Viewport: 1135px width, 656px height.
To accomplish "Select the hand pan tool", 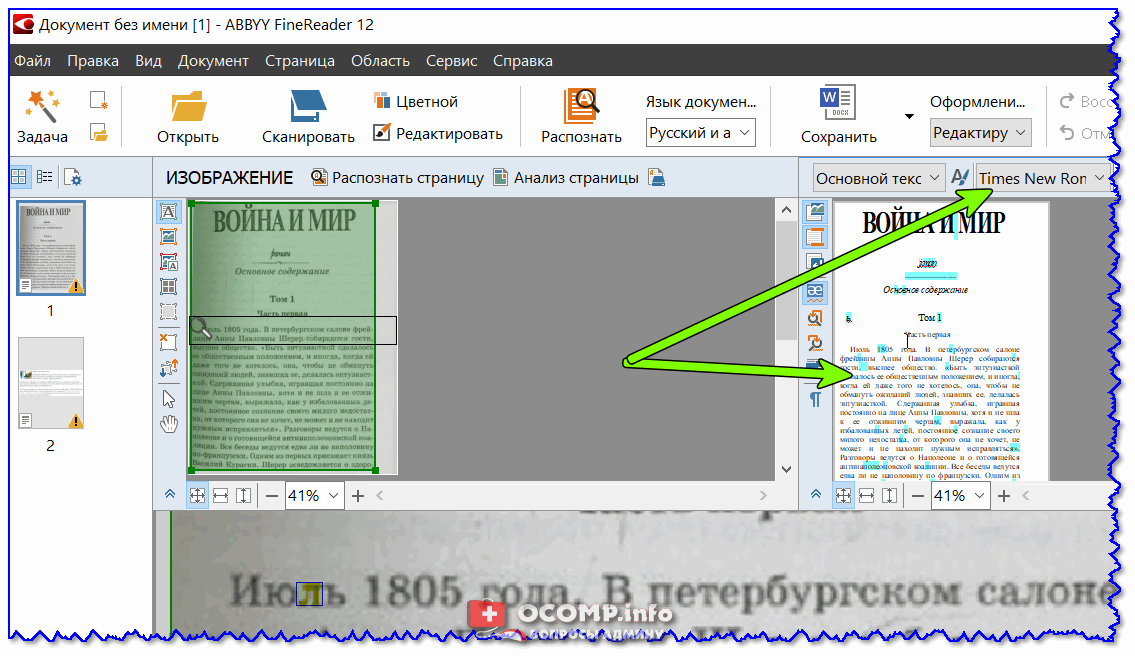I will tap(168, 424).
